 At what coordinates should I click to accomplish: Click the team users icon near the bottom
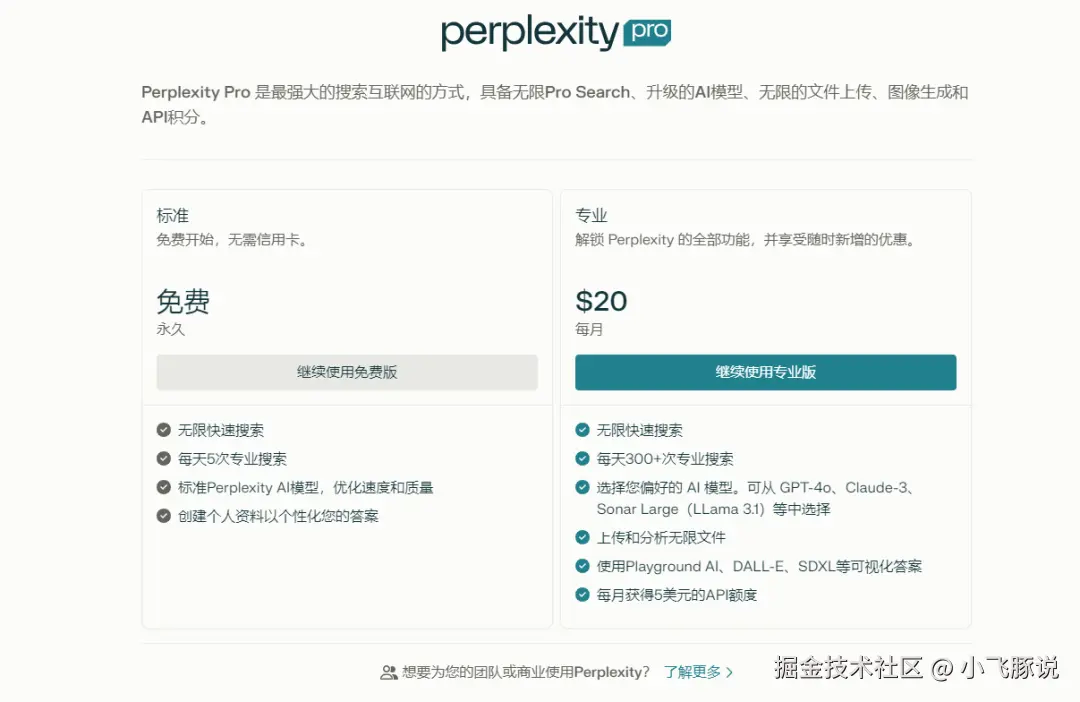click(x=389, y=673)
